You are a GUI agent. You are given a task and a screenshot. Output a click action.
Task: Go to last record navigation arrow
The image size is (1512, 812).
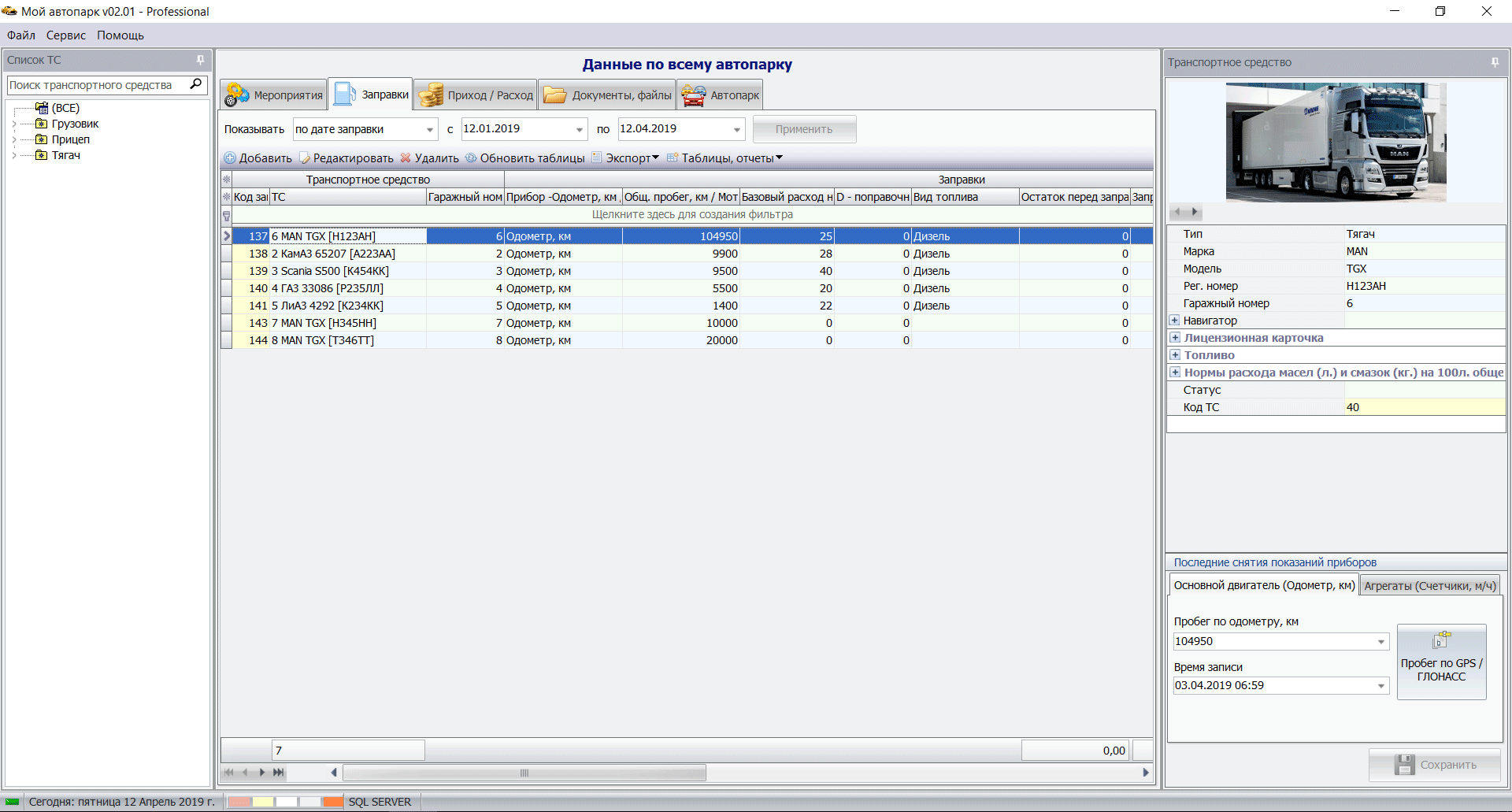pyautogui.click(x=278, y=773)
